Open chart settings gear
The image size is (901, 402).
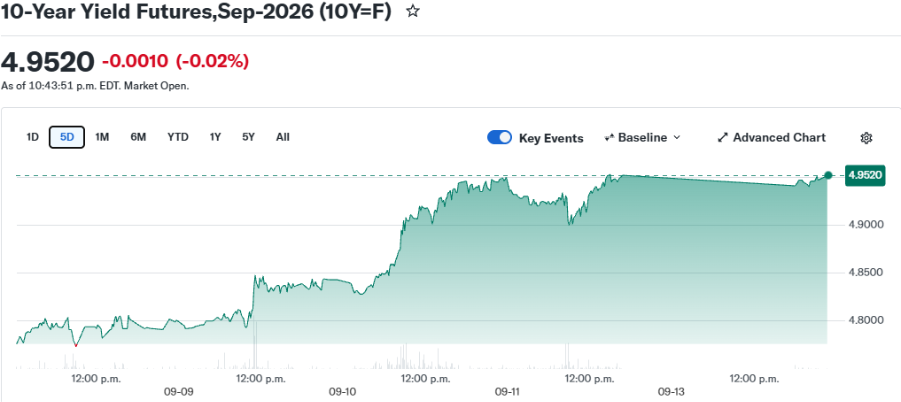(867, 138)
